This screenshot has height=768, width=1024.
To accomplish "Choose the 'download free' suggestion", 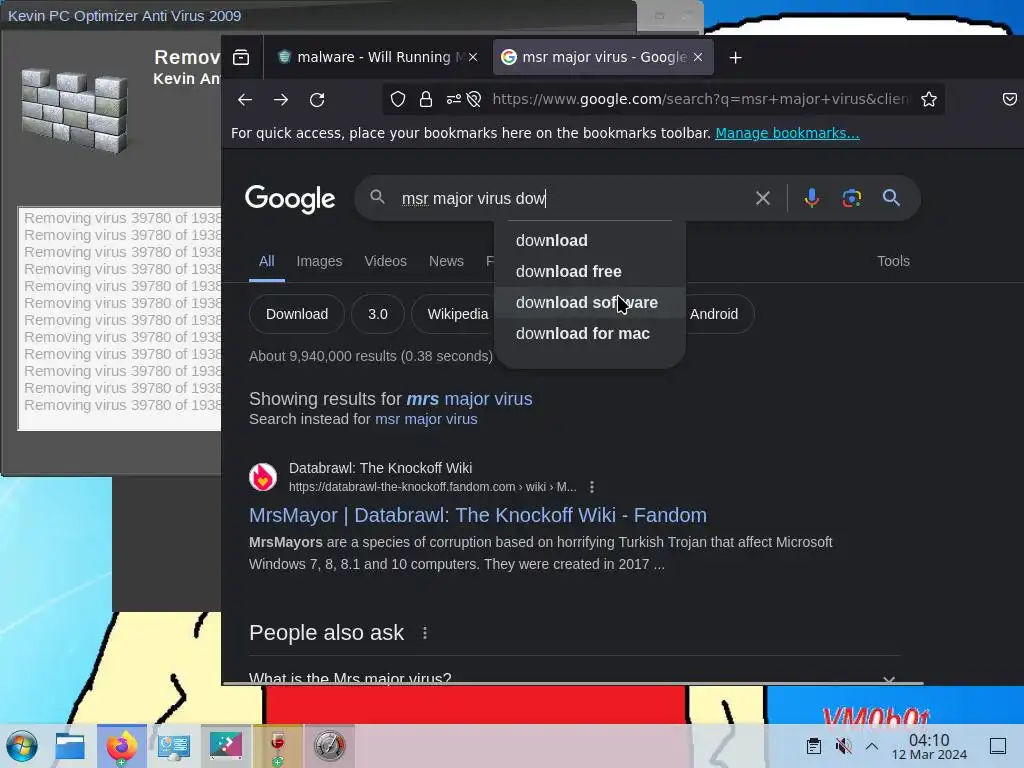I will pyautogui.click(x=590, y=271).
